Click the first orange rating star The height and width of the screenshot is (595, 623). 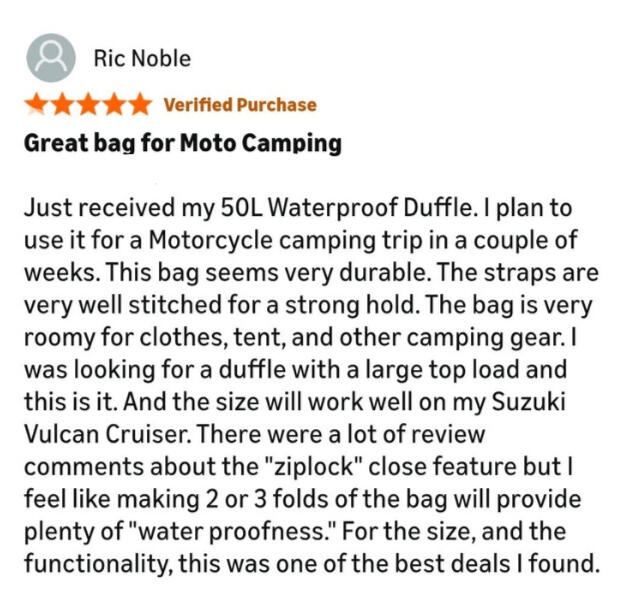click(x=36, y=104)
